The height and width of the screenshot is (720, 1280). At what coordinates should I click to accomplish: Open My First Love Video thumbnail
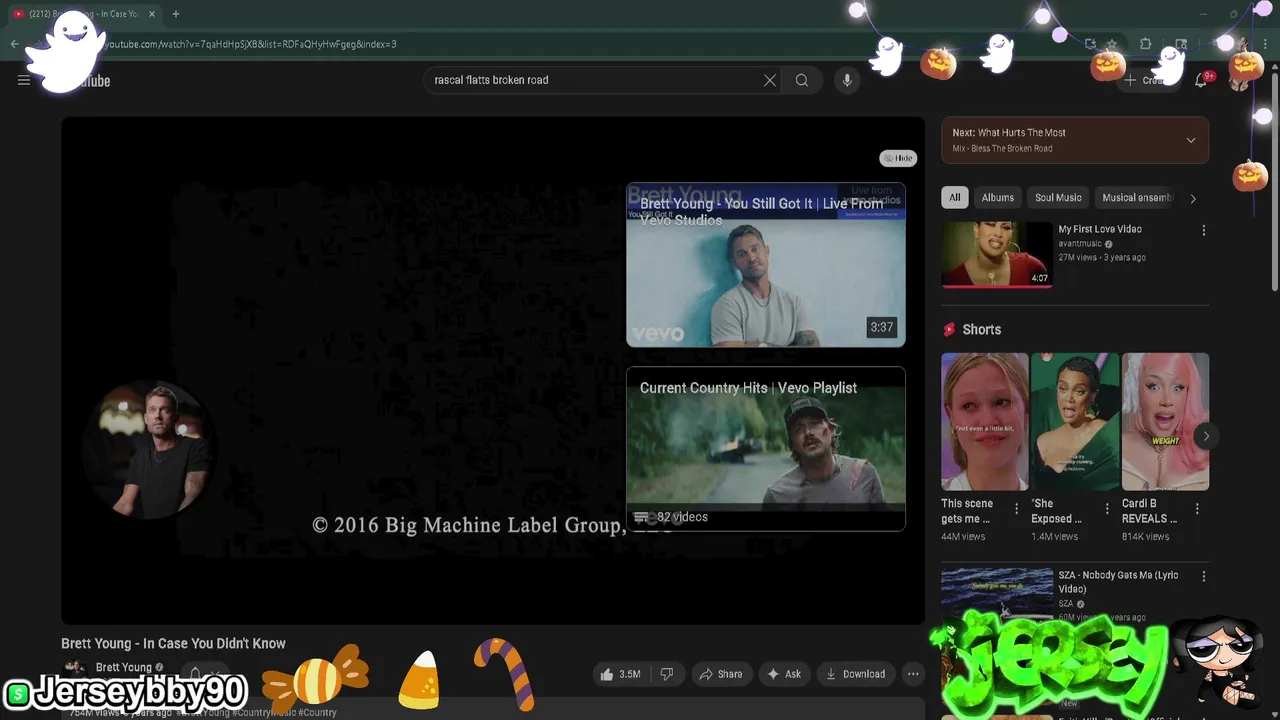[997, 255]
